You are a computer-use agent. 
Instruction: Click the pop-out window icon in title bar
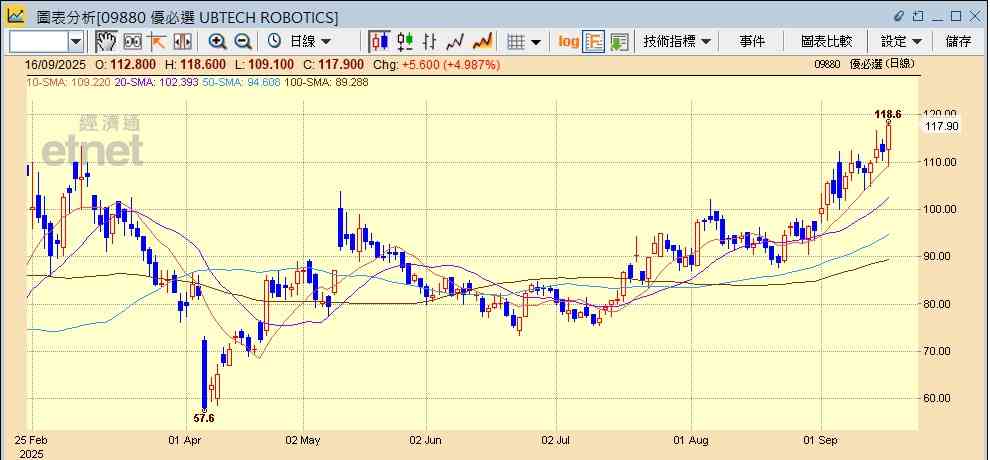pos(918,16)
